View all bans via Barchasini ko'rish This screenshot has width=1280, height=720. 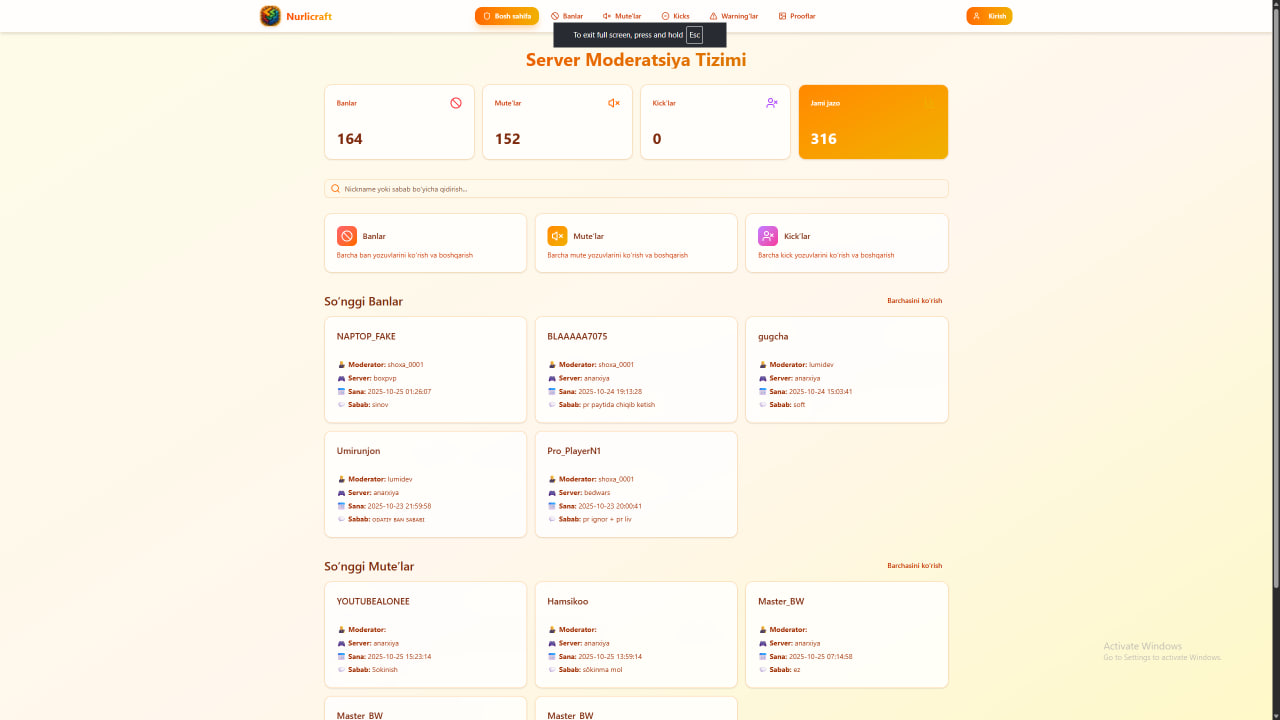(x=914, y=301)
